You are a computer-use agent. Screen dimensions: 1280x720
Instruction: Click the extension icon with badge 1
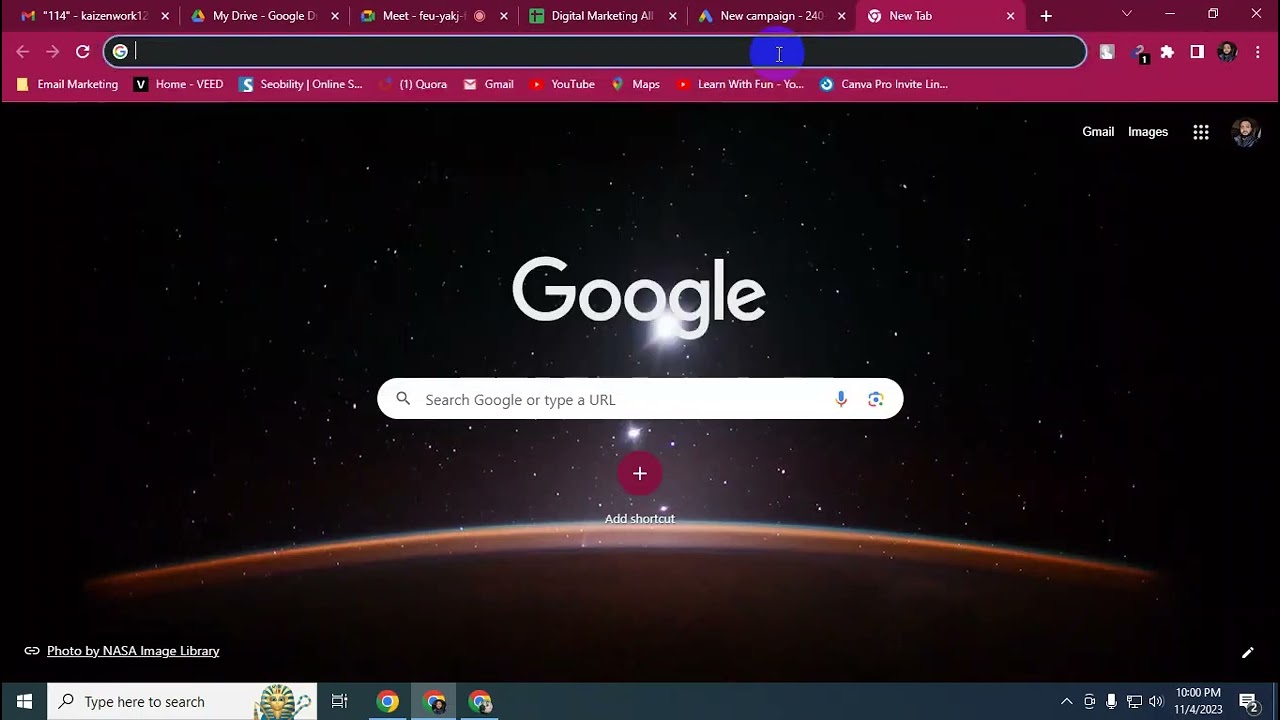(1138, 53)
